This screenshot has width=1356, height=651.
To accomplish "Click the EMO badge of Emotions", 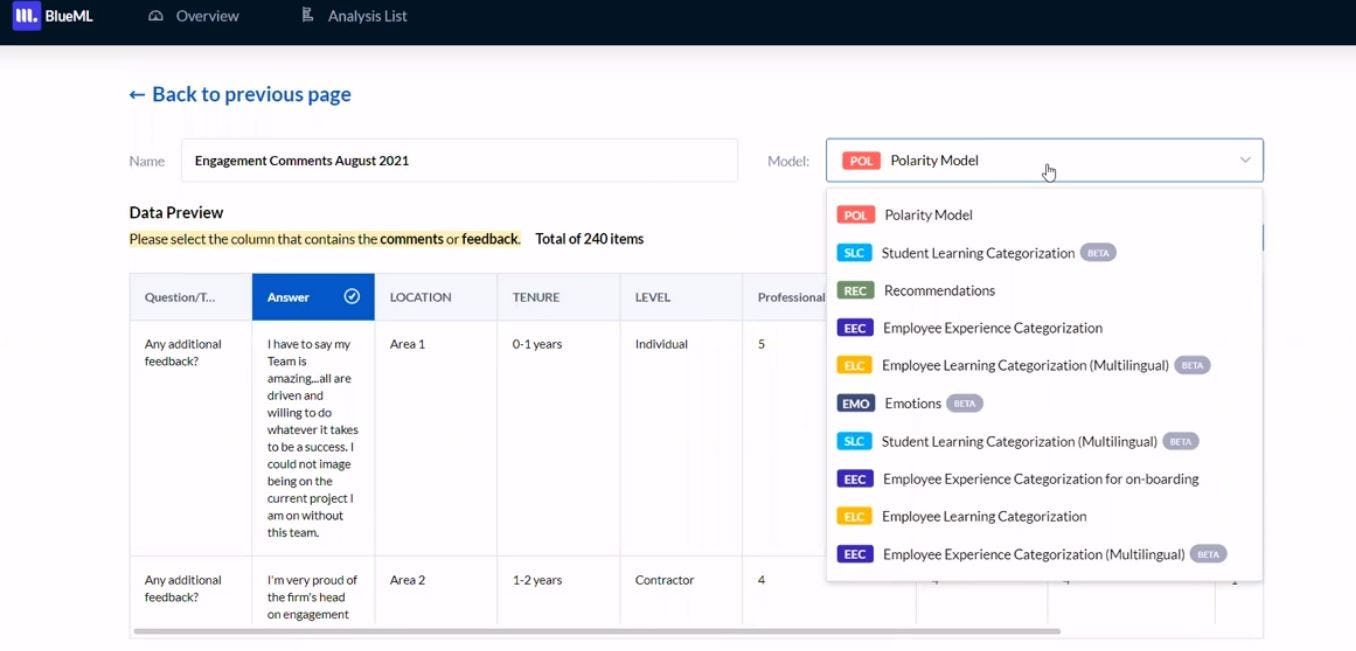I will click(x=856, y=403).
